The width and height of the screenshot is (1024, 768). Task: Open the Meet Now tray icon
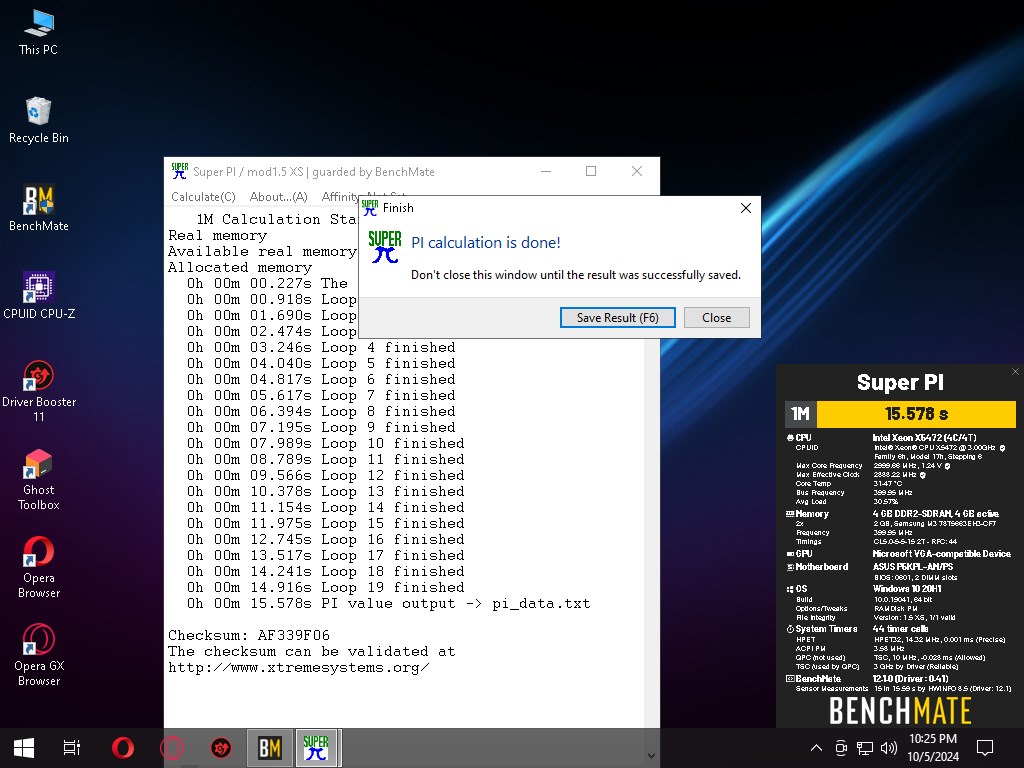pos(841,748)
